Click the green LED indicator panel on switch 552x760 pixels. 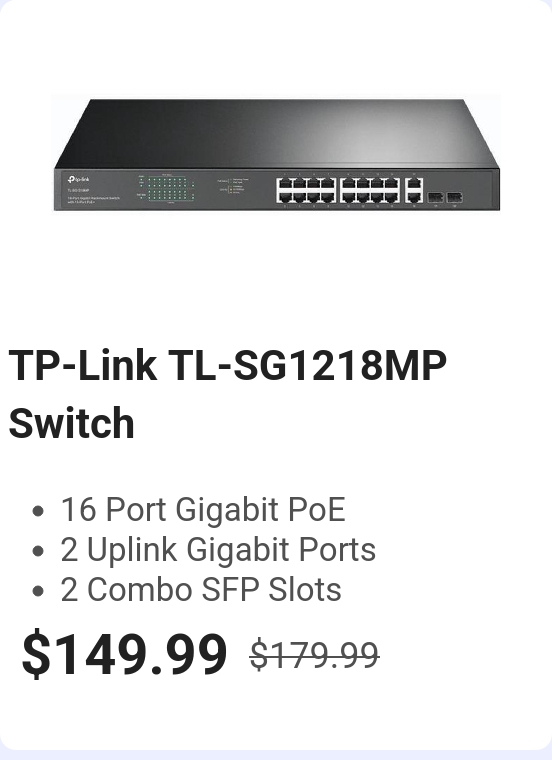(x=166, y=189)
